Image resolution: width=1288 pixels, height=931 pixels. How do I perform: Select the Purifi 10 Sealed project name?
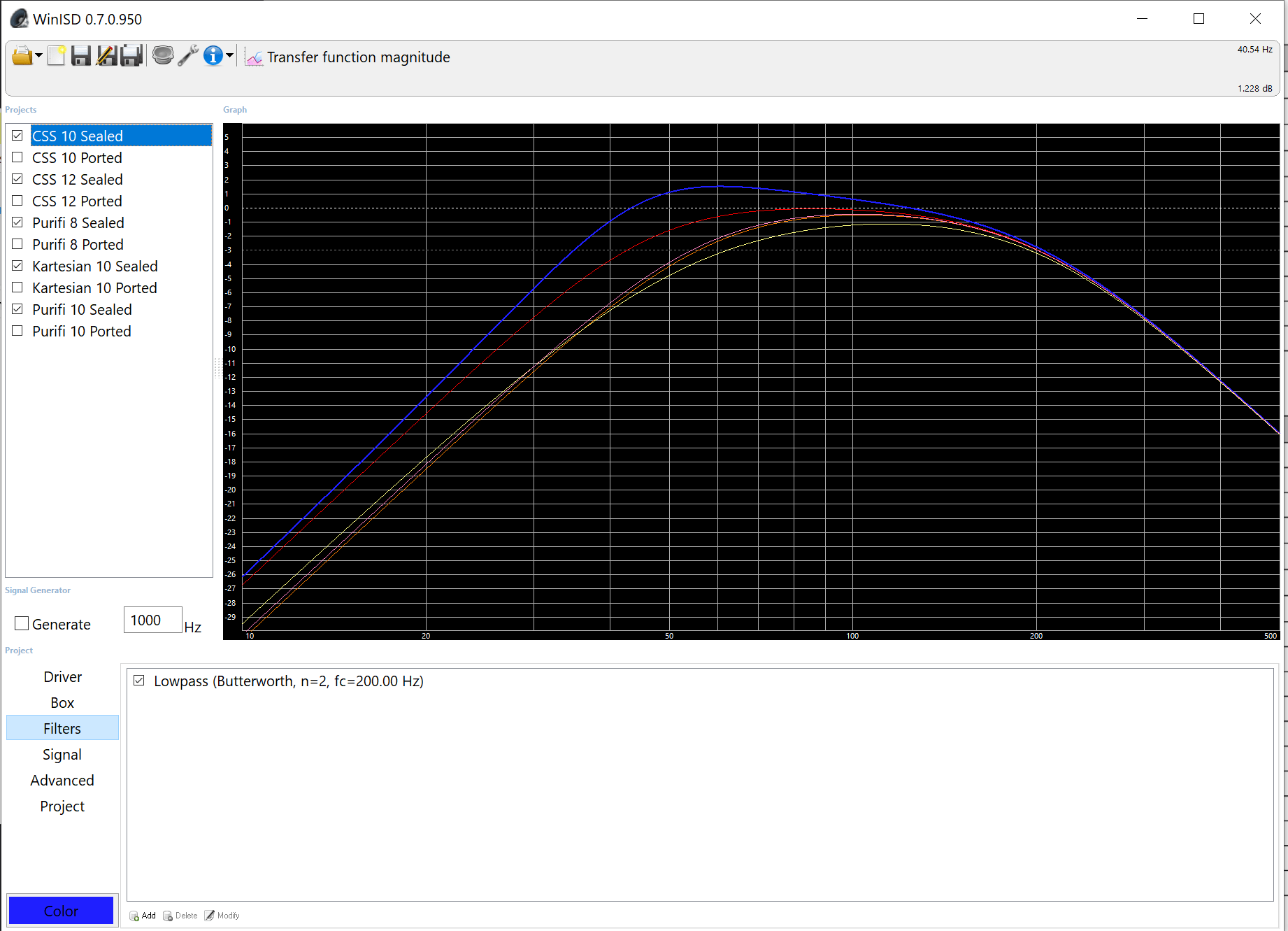coord(82,309)
